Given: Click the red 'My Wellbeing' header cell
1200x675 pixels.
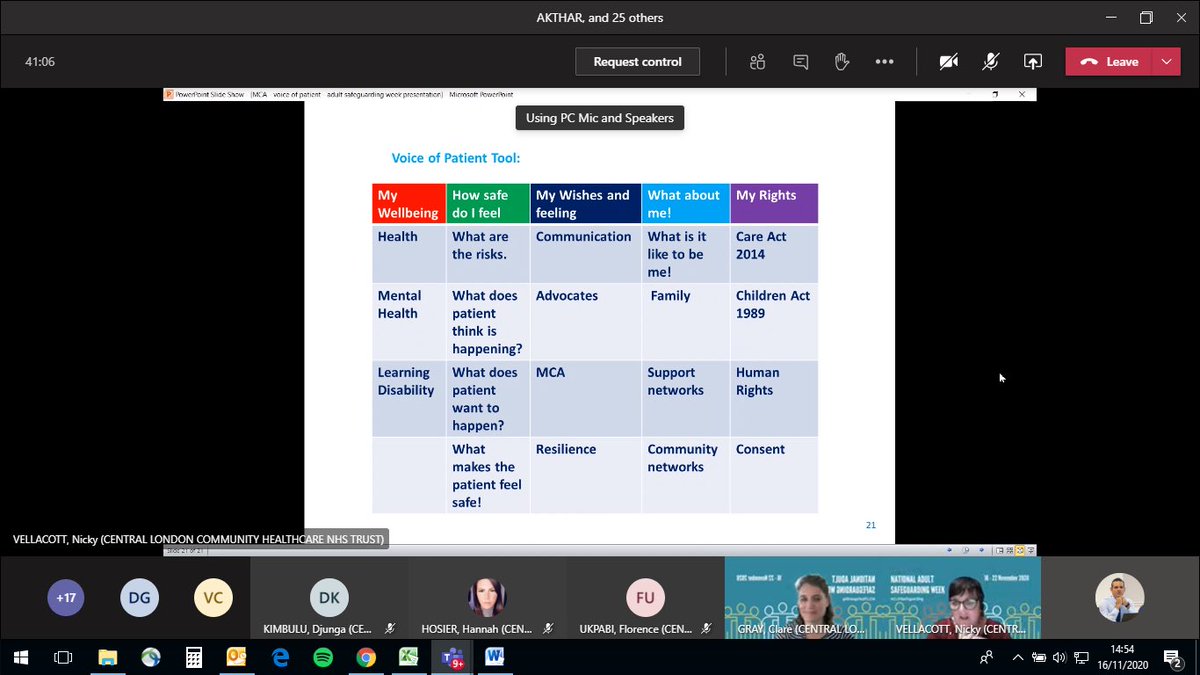Looking at the screenshot, I should tap(408, 203).
